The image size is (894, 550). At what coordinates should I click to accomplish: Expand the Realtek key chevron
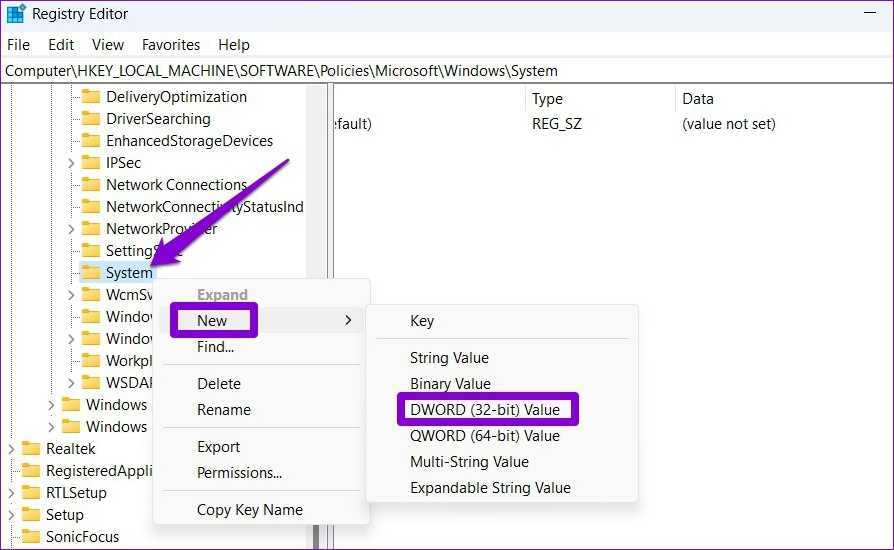pyautogui.click(x=12, y=449)
